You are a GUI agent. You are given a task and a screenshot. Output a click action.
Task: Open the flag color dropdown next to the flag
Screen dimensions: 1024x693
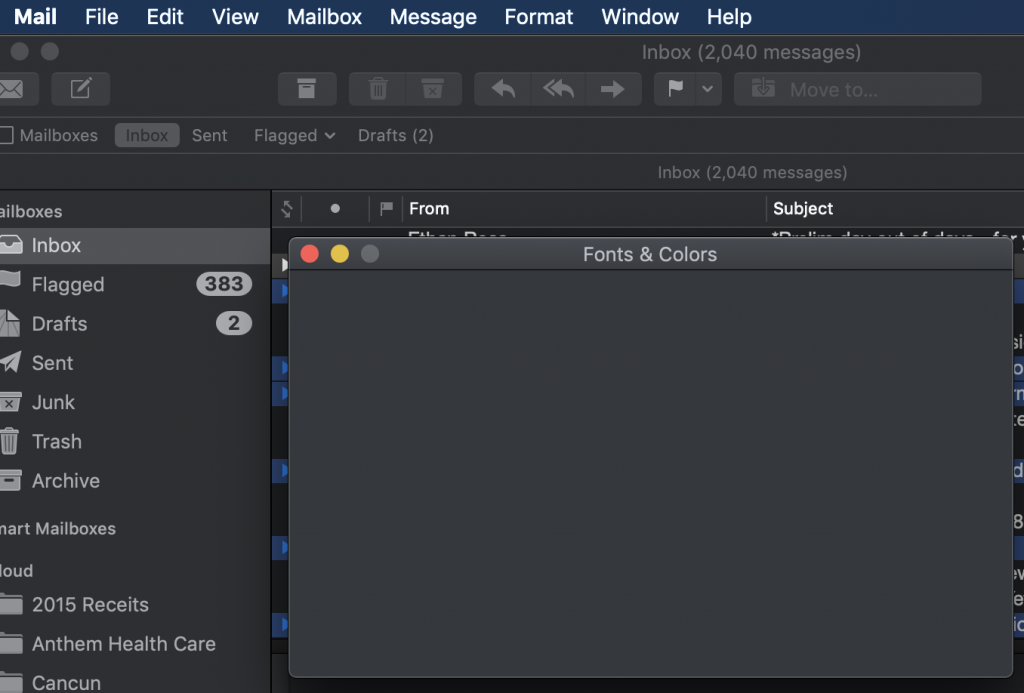(705, 89)
